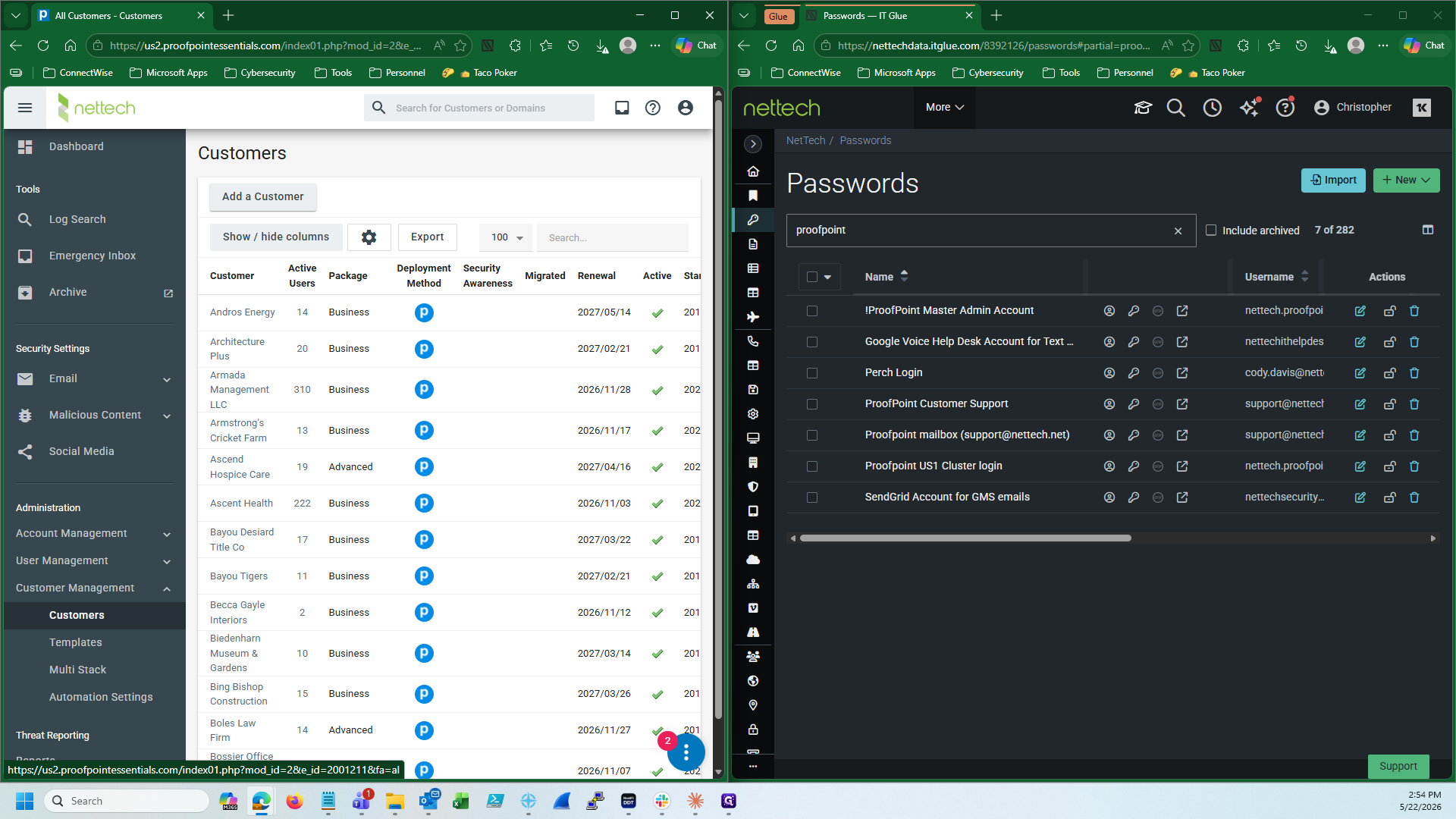1456x819 pixels.
Task: Expand the Malicious Content section
Action: [94, 416]
